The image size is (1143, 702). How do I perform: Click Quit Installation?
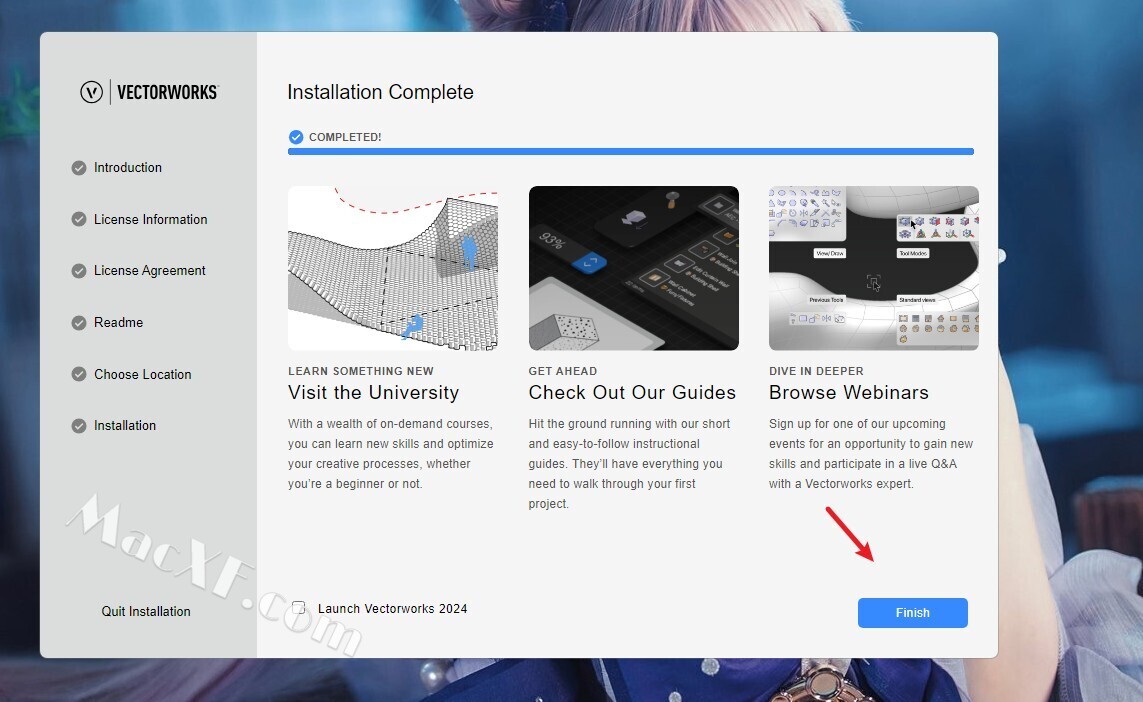tap(146, 612)
